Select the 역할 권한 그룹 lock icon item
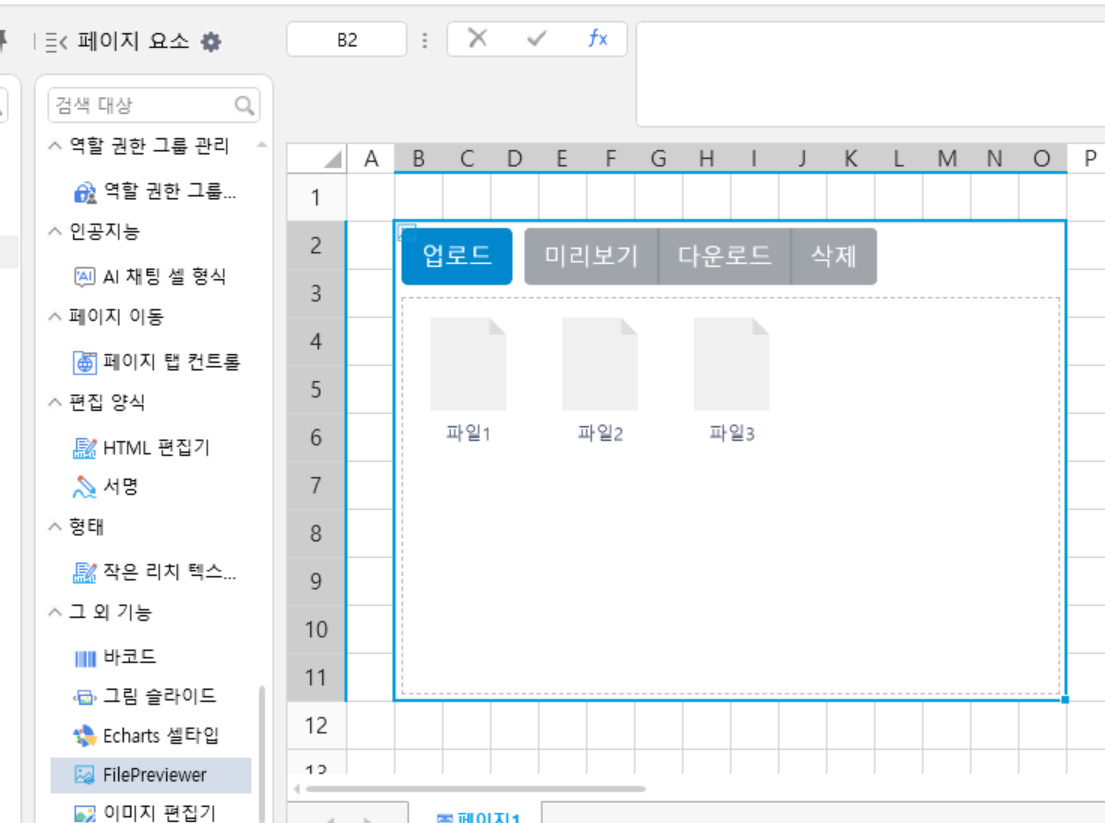This screenshot has width=1105, height=823. (85, 192)
